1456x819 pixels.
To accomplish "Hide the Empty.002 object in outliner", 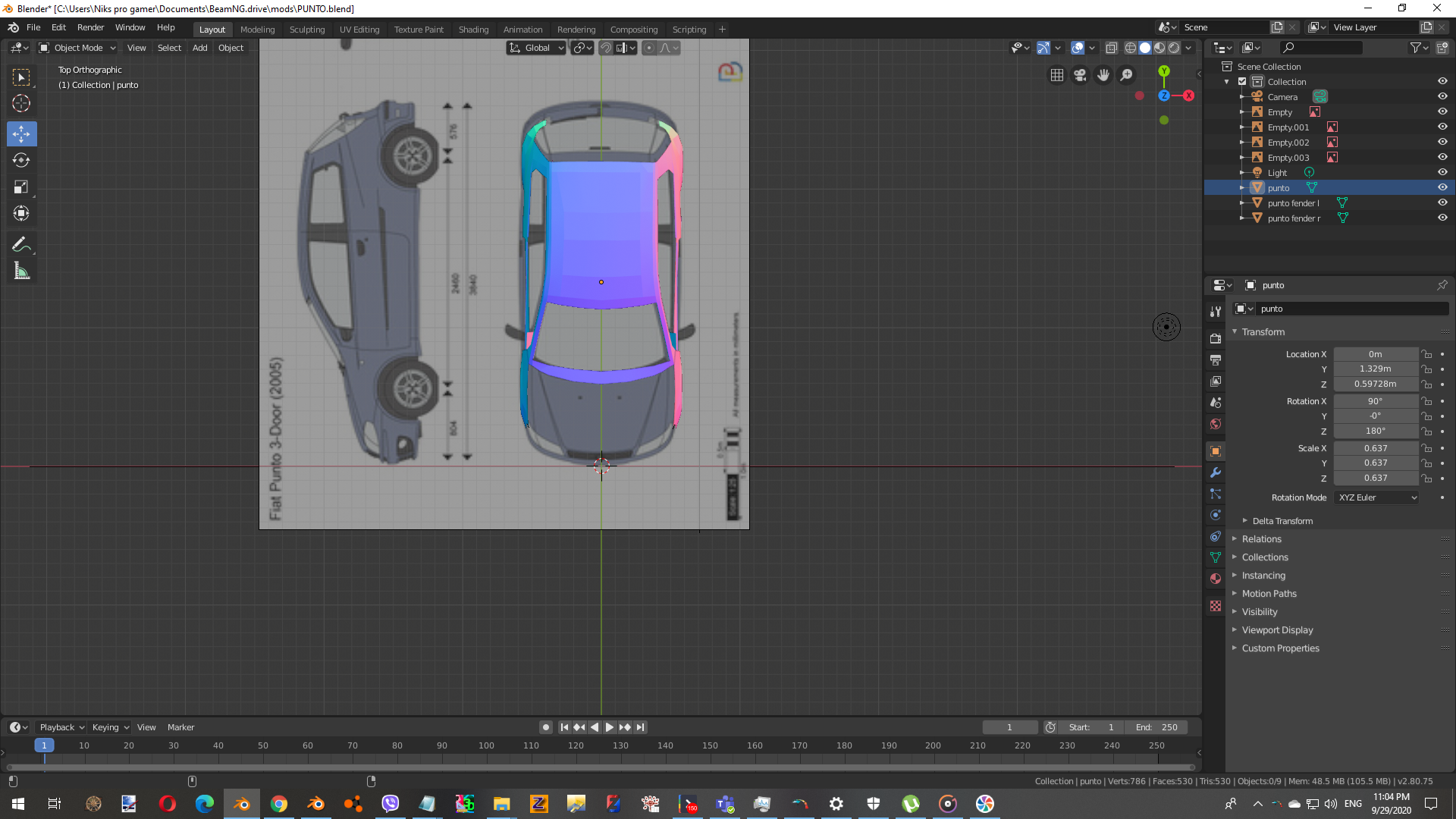I will coord(1442,142).
